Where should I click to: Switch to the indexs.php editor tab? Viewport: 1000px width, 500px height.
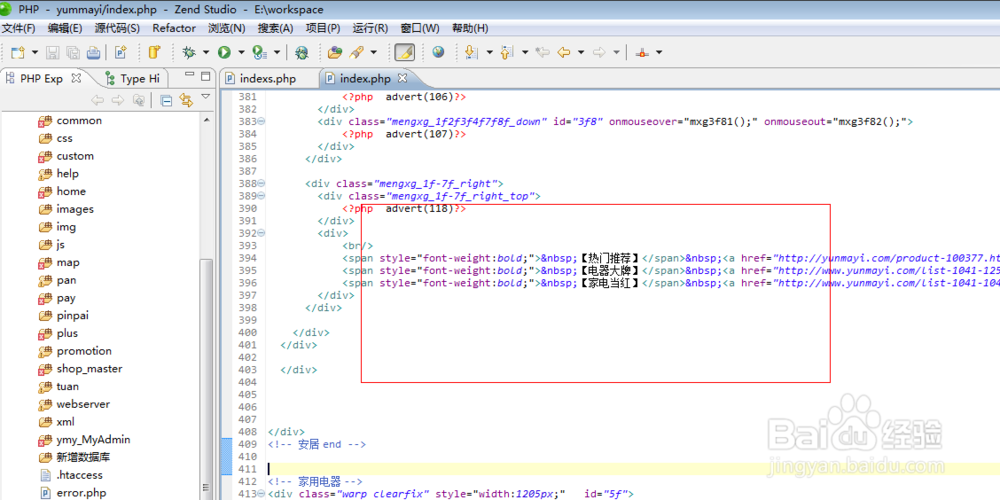268,79
